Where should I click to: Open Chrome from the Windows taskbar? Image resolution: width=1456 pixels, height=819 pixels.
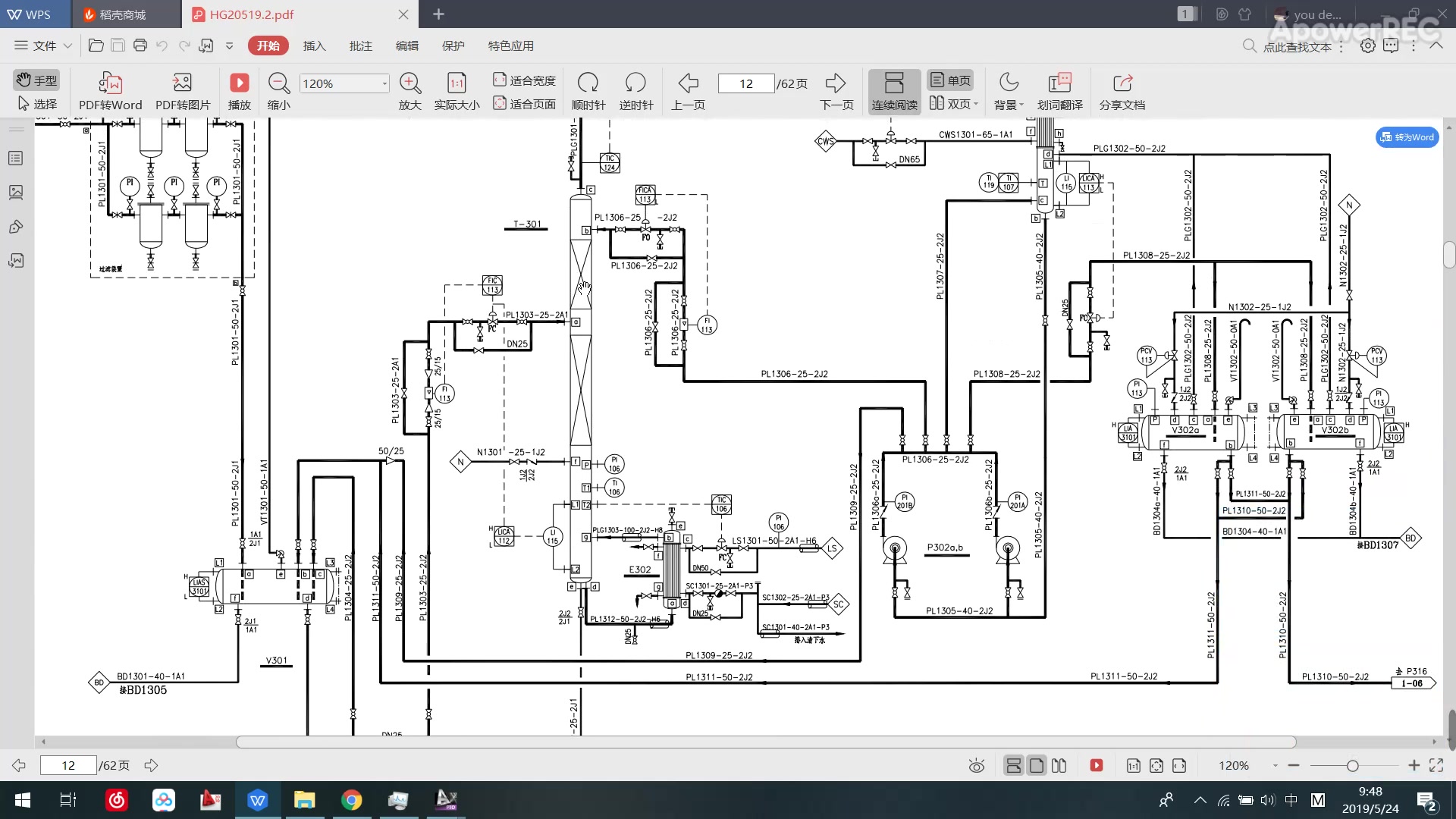(x=351, y=800)
